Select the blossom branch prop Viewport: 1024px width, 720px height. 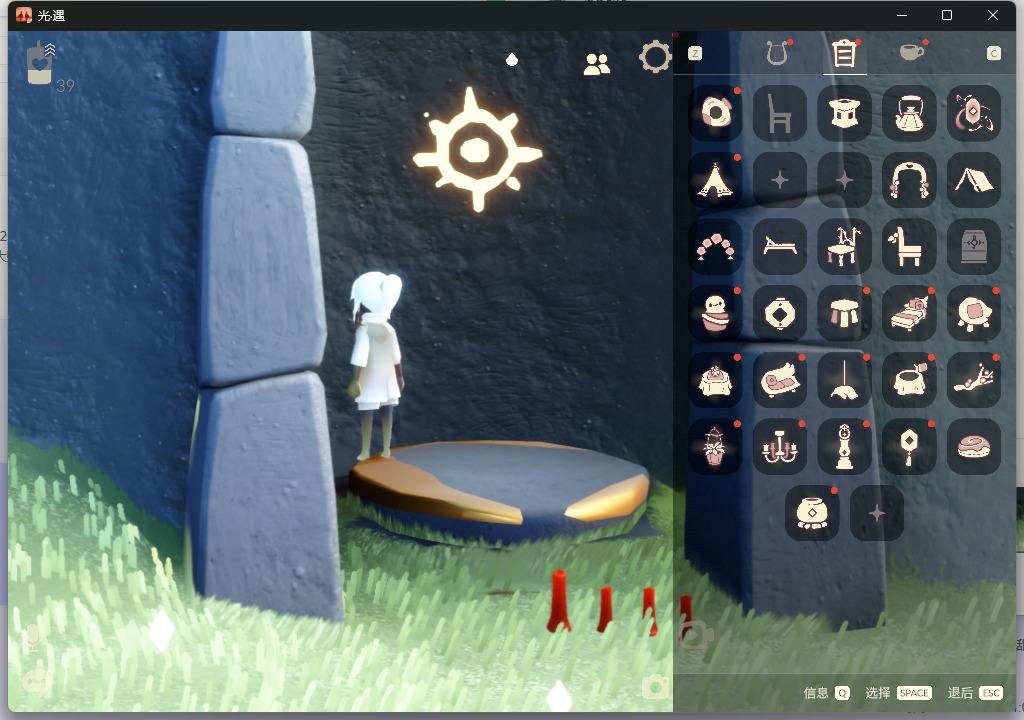[x=974, y=380]
